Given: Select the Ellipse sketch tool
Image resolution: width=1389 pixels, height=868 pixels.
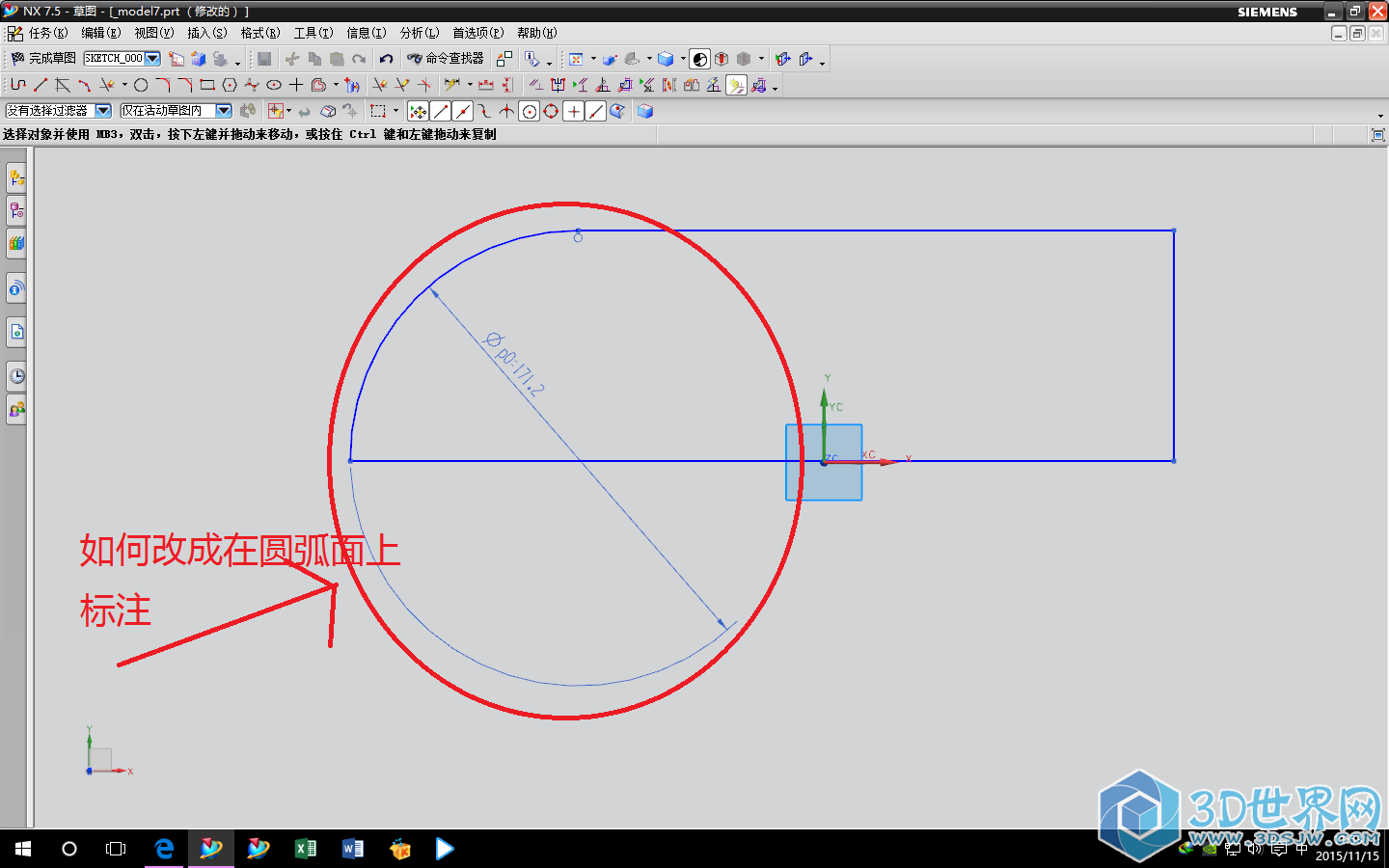Looking at the screenshot, I should (274, 85).
